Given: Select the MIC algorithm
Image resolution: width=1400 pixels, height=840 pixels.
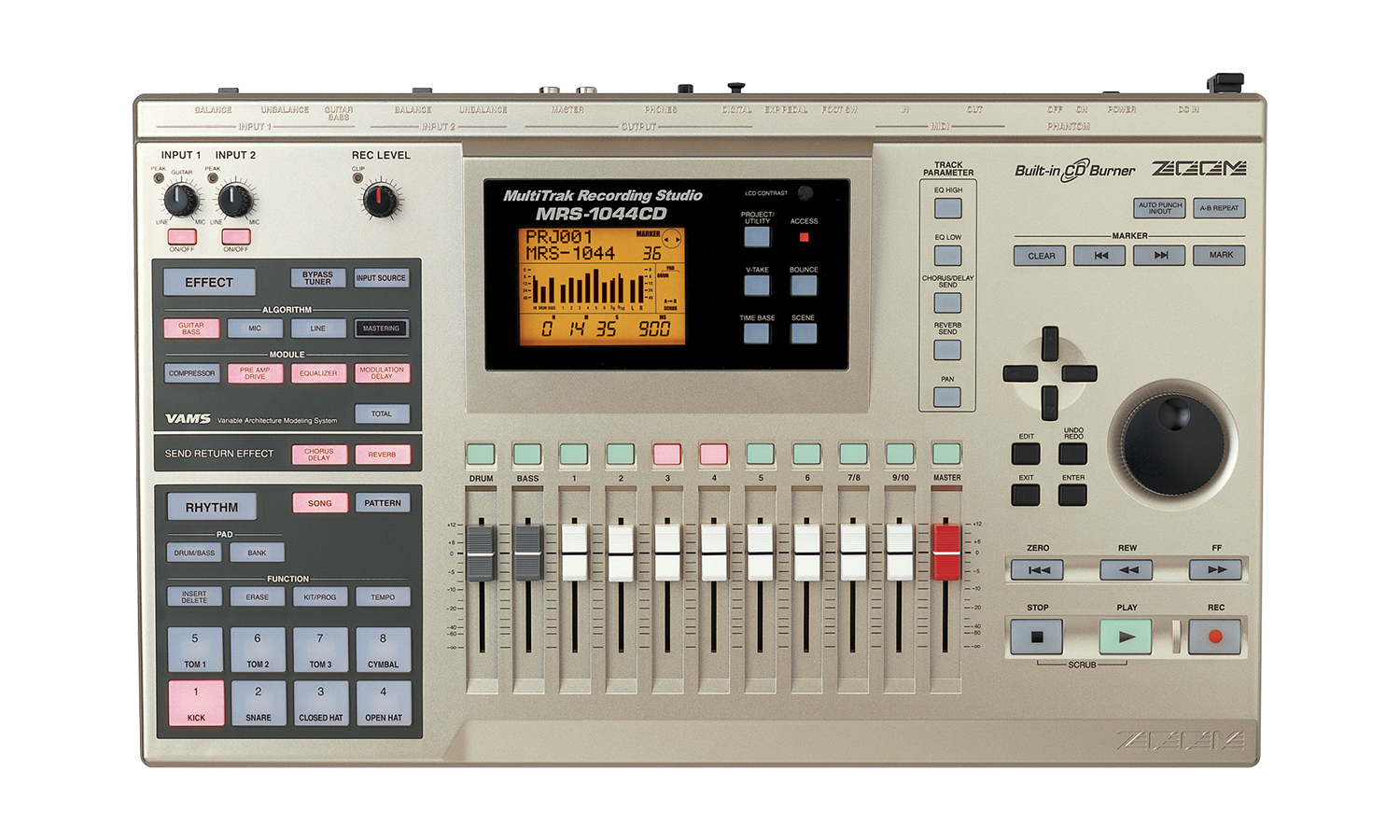Looking at the screenshot, I should 255,329.
